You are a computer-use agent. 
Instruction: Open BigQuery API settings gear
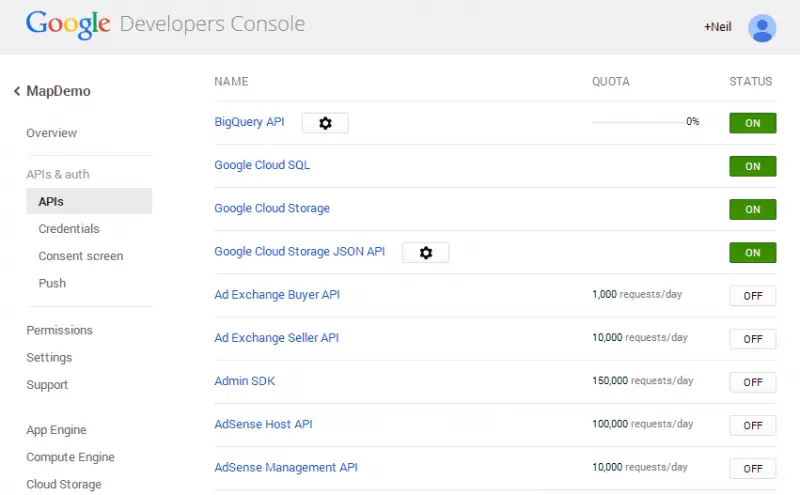325,123
